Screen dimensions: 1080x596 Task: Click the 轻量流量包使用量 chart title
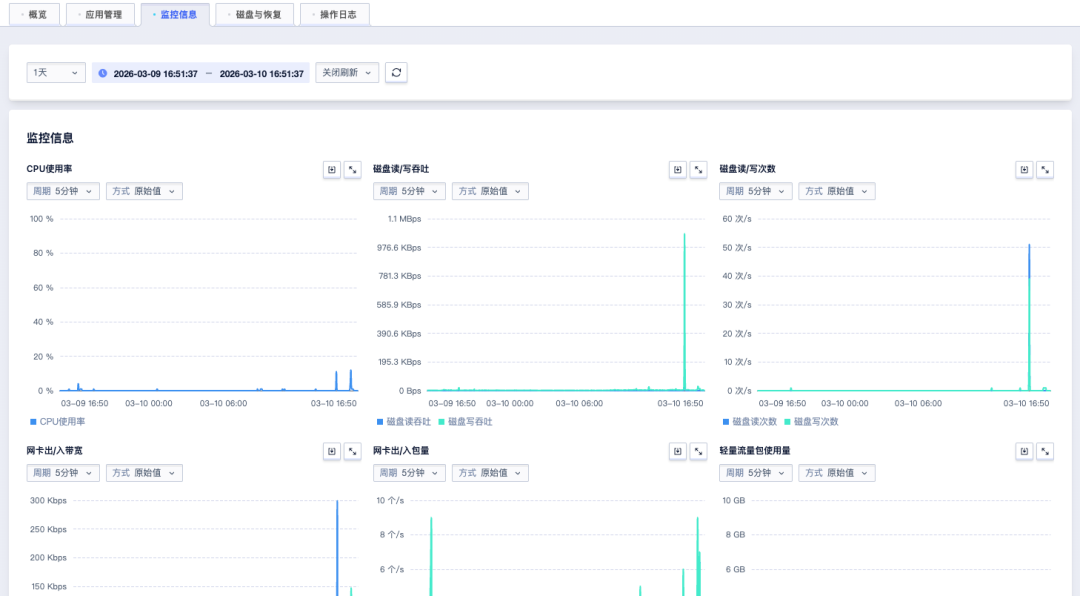pyautogui.click(x=755, y=451)
